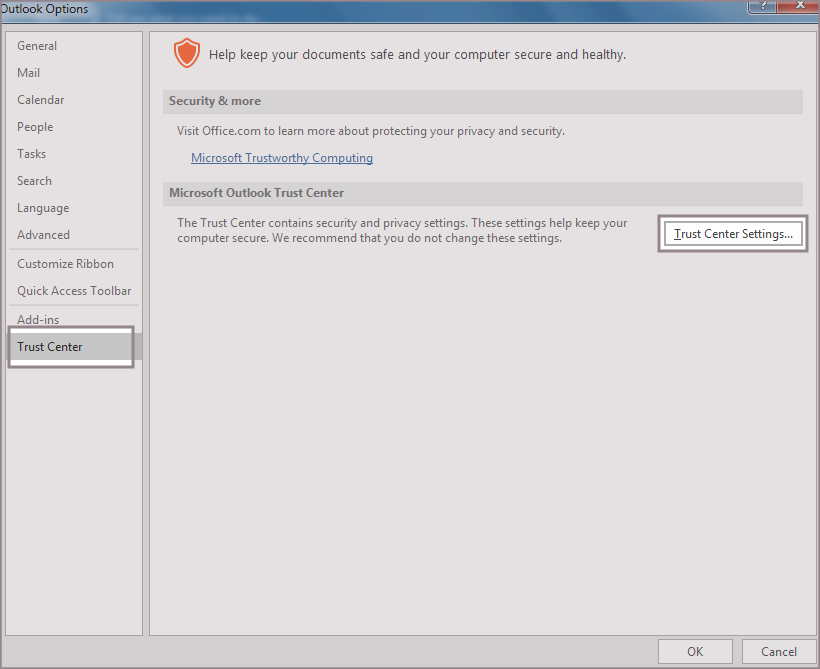Select the Search options category
This screenshot has height=669, width=820.
coord(35,181)
